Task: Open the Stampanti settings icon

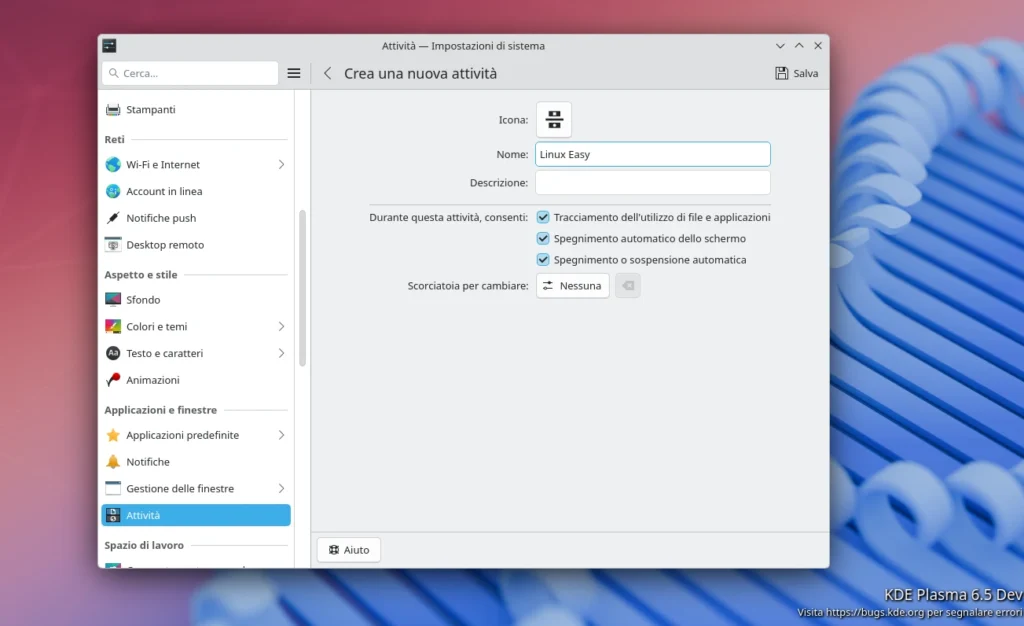Action: (112, 109)
